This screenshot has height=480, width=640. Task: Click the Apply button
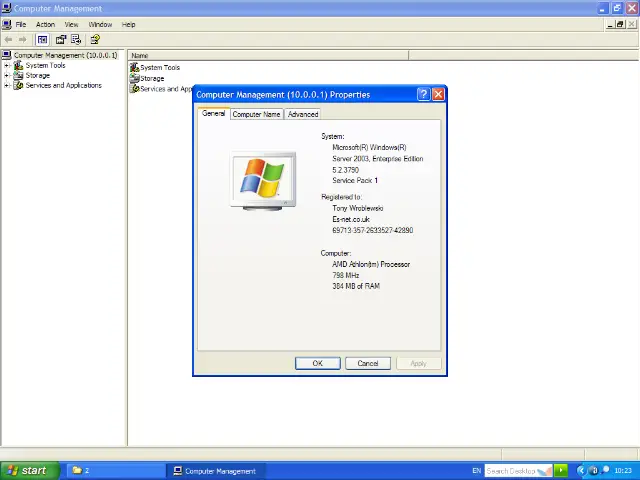(x=418, y=363)
